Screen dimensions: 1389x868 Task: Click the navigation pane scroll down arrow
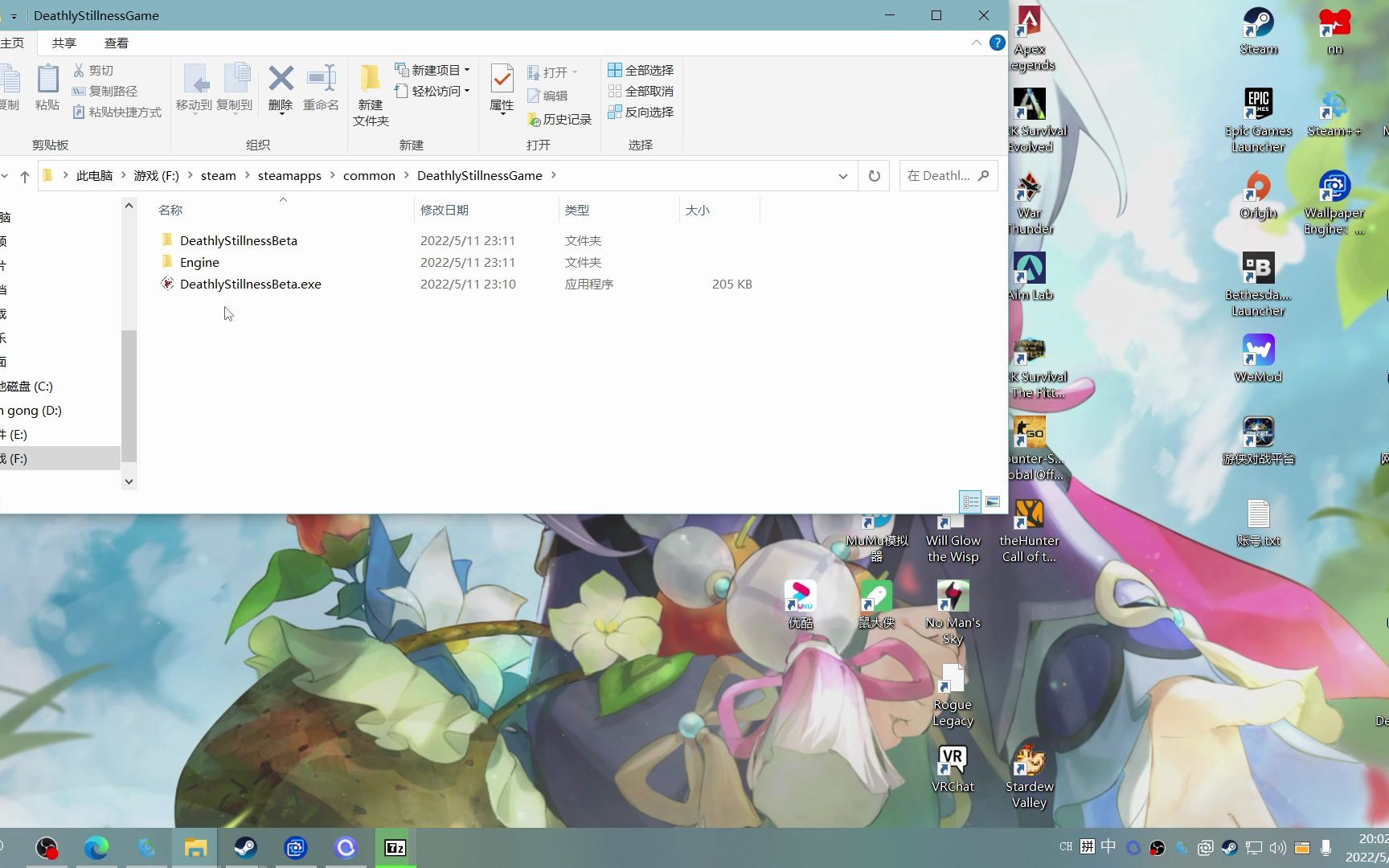[x=129, y=481]
